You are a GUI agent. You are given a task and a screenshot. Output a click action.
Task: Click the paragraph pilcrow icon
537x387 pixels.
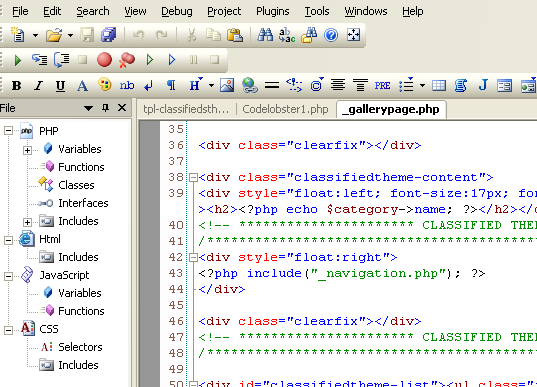tap(171, 85)
